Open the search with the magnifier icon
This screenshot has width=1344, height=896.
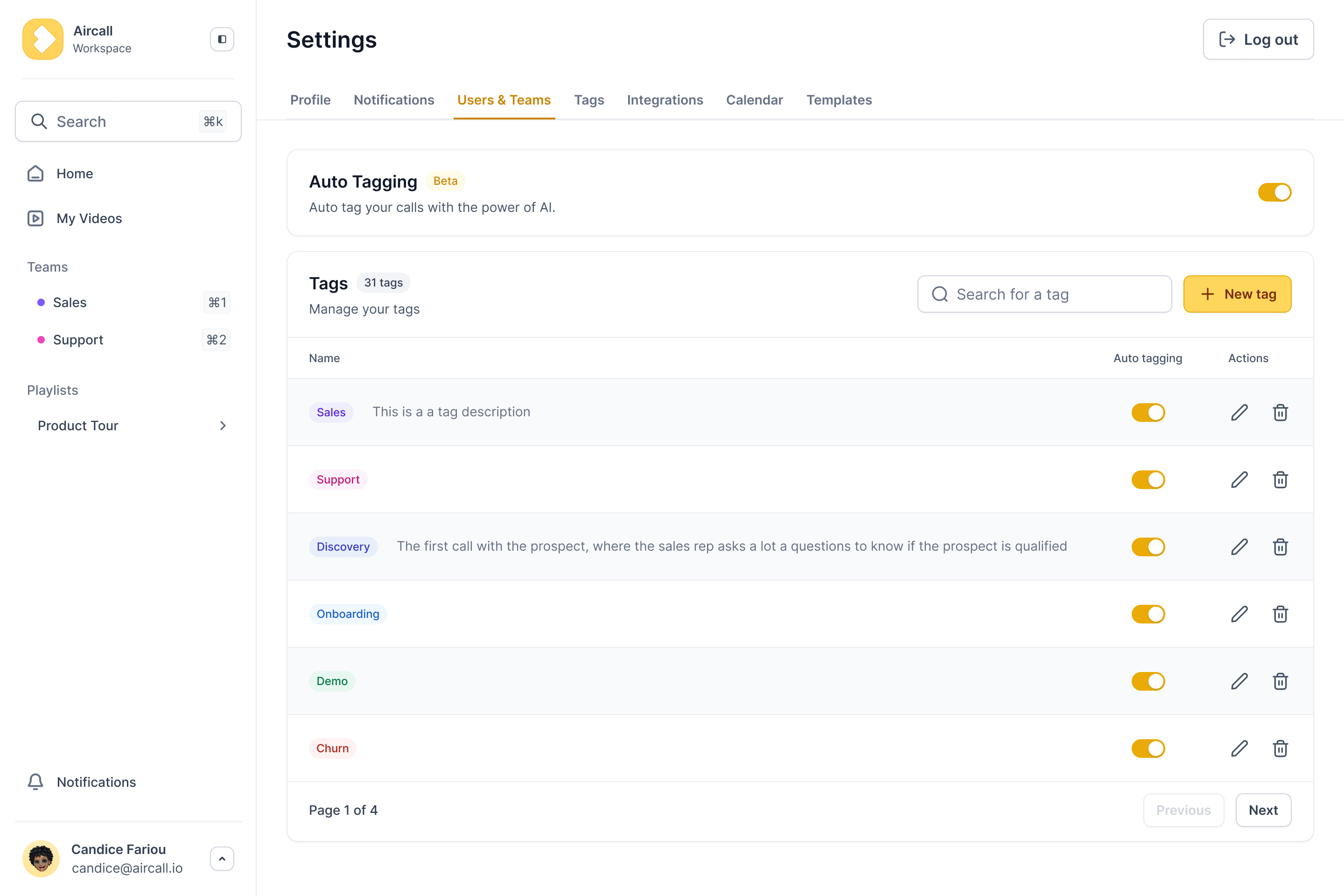pyautogui.click(x=39, y=121)
